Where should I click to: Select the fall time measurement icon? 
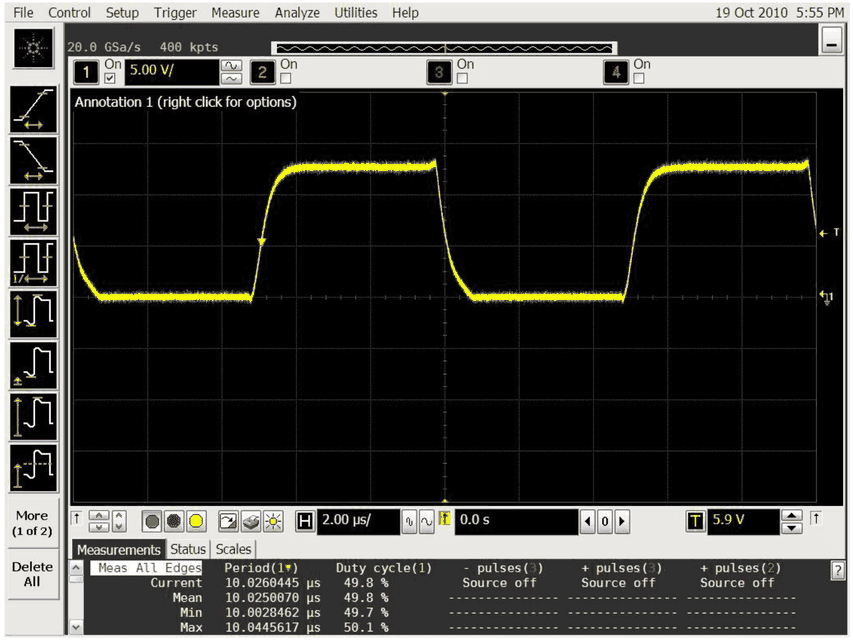click(33, 161)
